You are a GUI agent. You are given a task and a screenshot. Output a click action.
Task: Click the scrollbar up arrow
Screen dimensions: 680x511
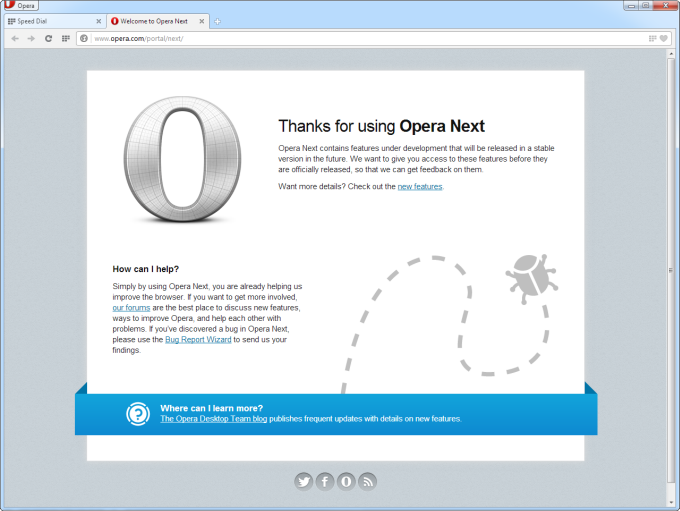pyautogui.click(x=671, y=54)
